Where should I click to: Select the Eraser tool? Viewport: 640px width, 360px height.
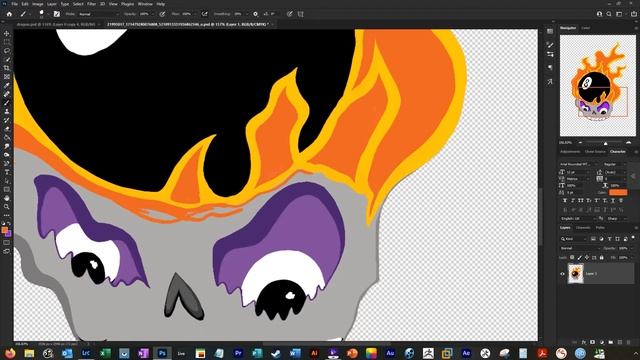coord(7,129)
